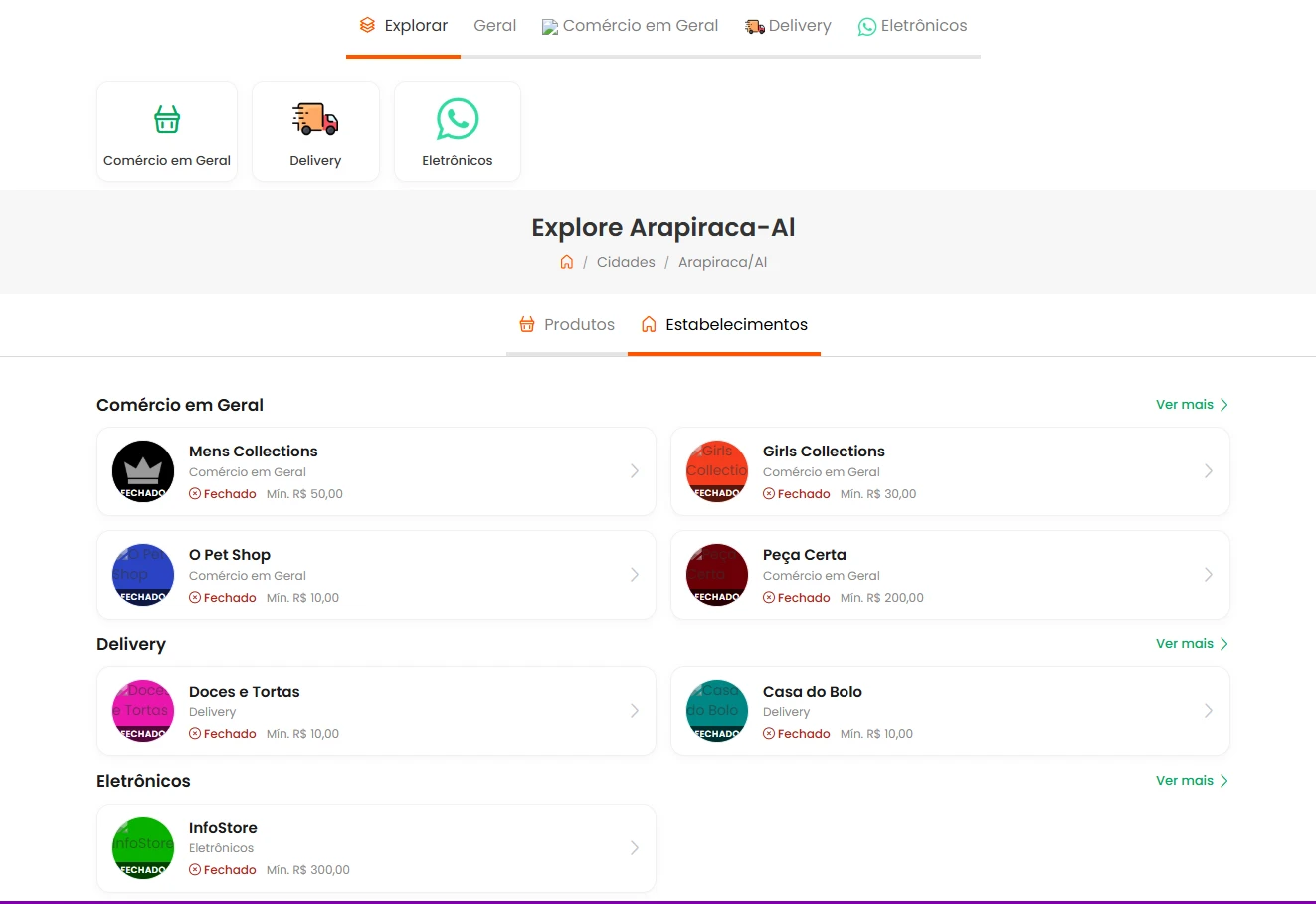Click the closed status icon for O Pet Shop
The height and width of the screenshot is (904, 1316).
195,598
